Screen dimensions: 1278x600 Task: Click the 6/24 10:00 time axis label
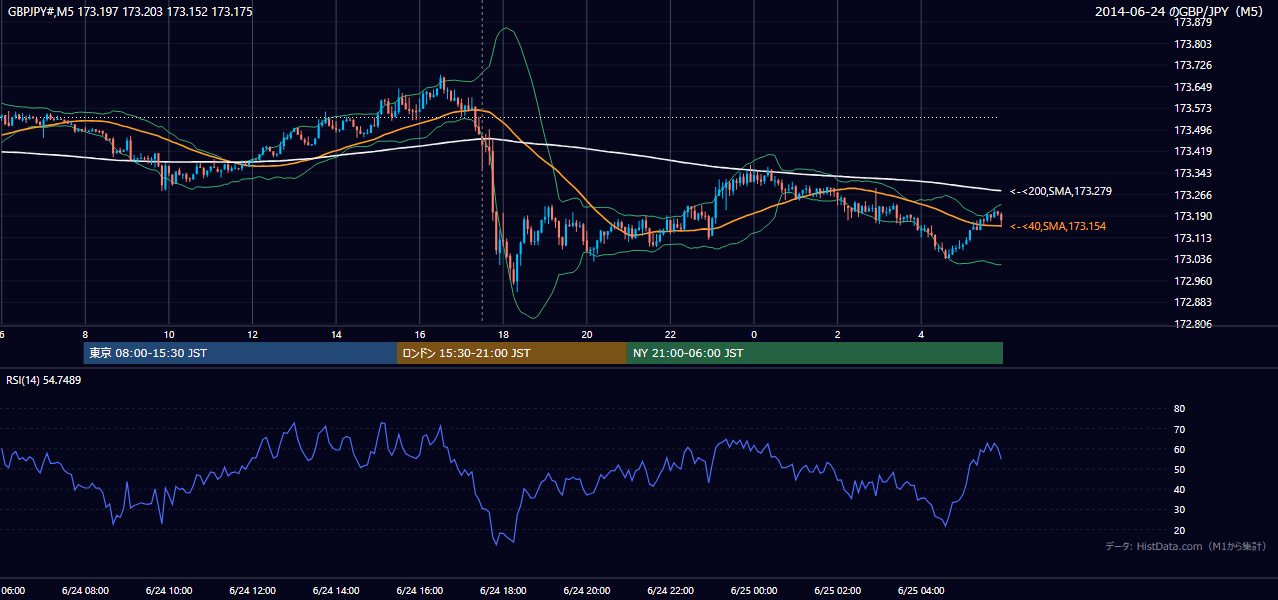[169, 591]
